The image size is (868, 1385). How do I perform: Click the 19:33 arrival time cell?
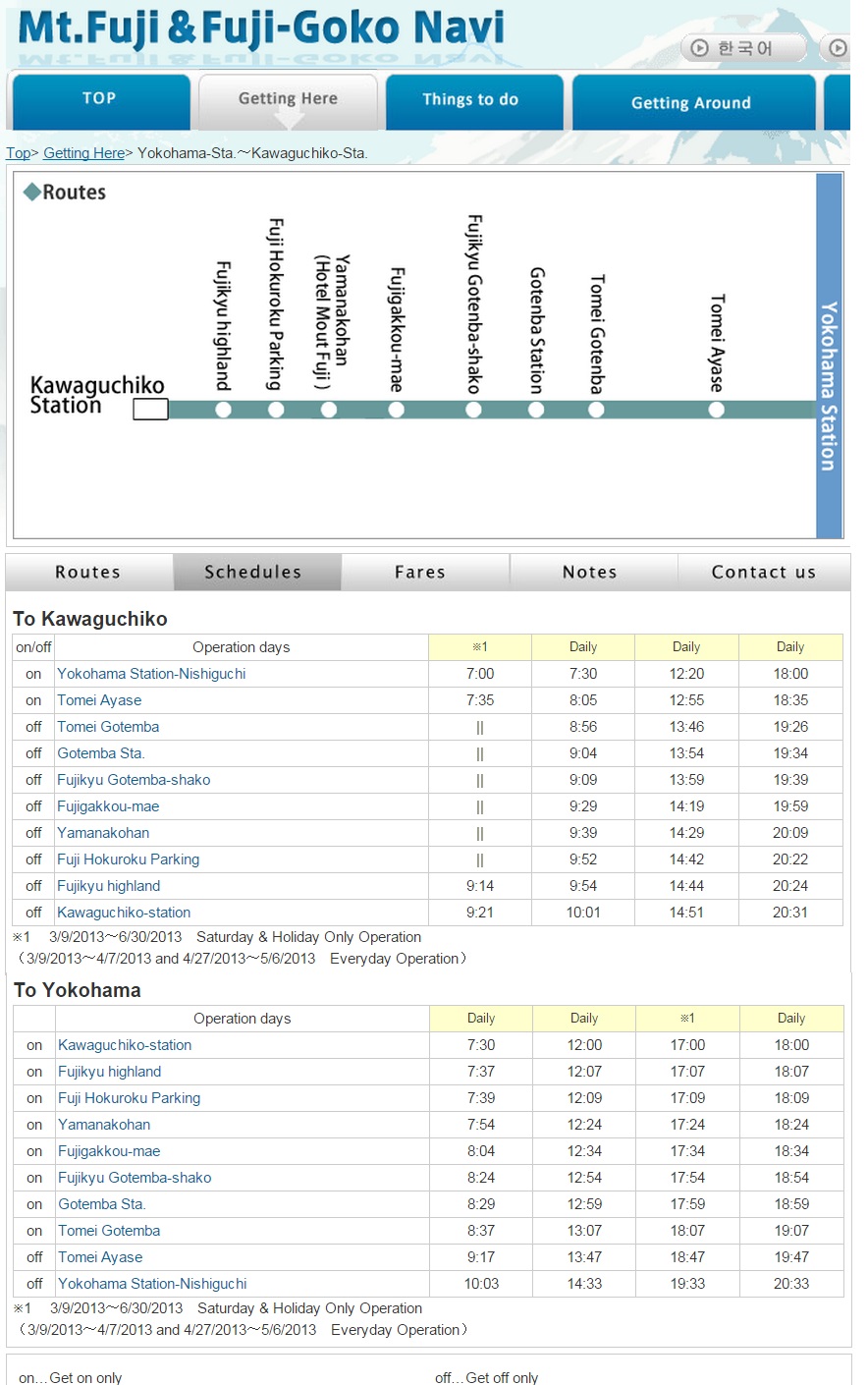687,1284
